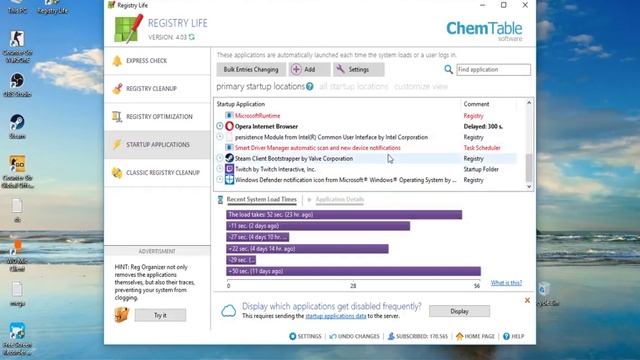This screenshot has height=360, width=640.
Task: Click the Twitch entry icon
Action: point(229,169)
